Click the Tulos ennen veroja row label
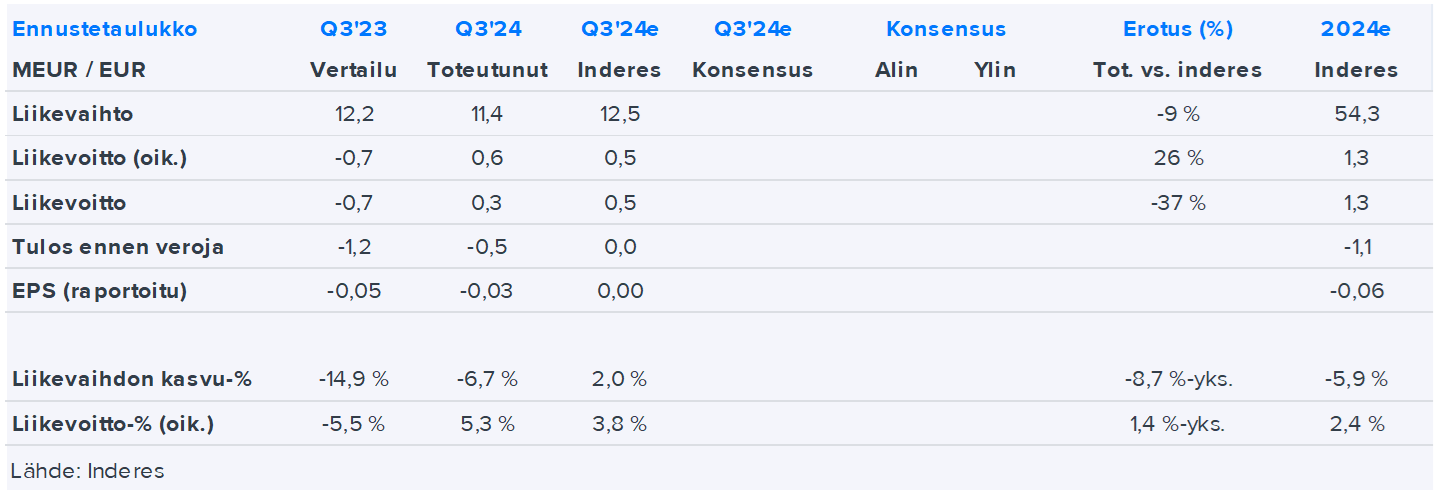 118,247
